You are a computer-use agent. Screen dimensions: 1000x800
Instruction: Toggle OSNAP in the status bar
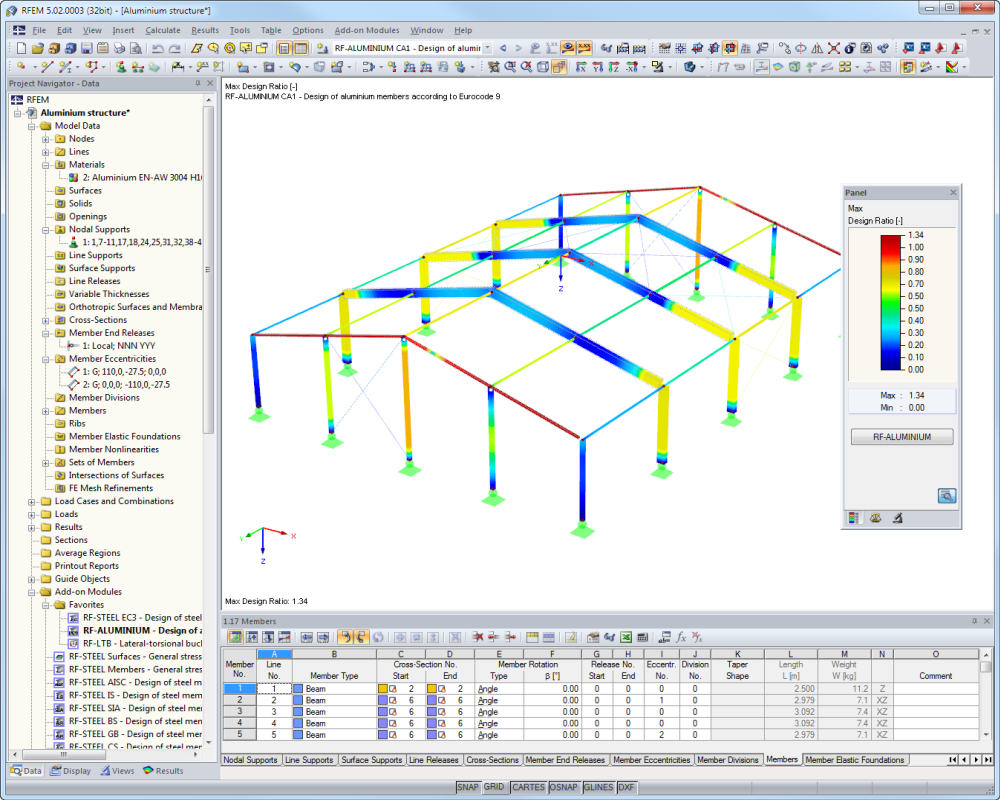coord(563,788)
